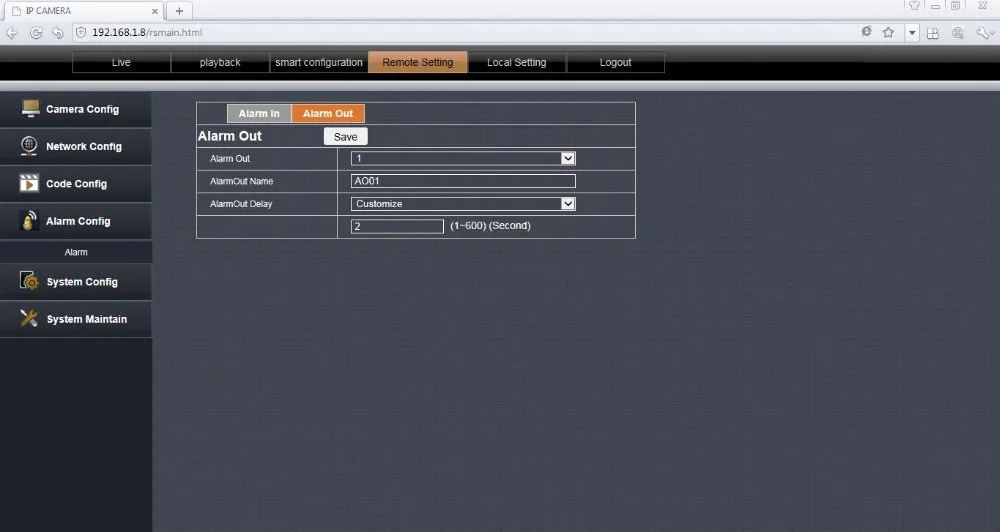Click the System Maintain wrench icon

(x=29, y=318)
